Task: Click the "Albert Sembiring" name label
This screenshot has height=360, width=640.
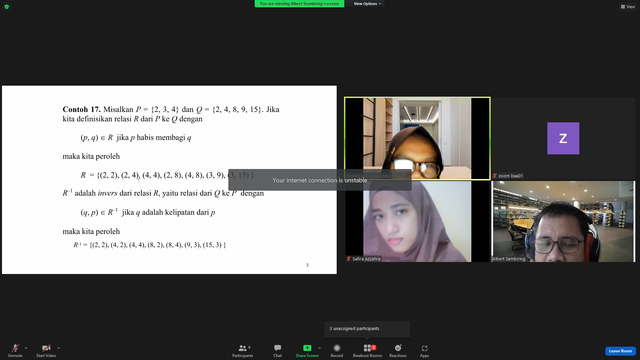Action: [x=509, y=259]
